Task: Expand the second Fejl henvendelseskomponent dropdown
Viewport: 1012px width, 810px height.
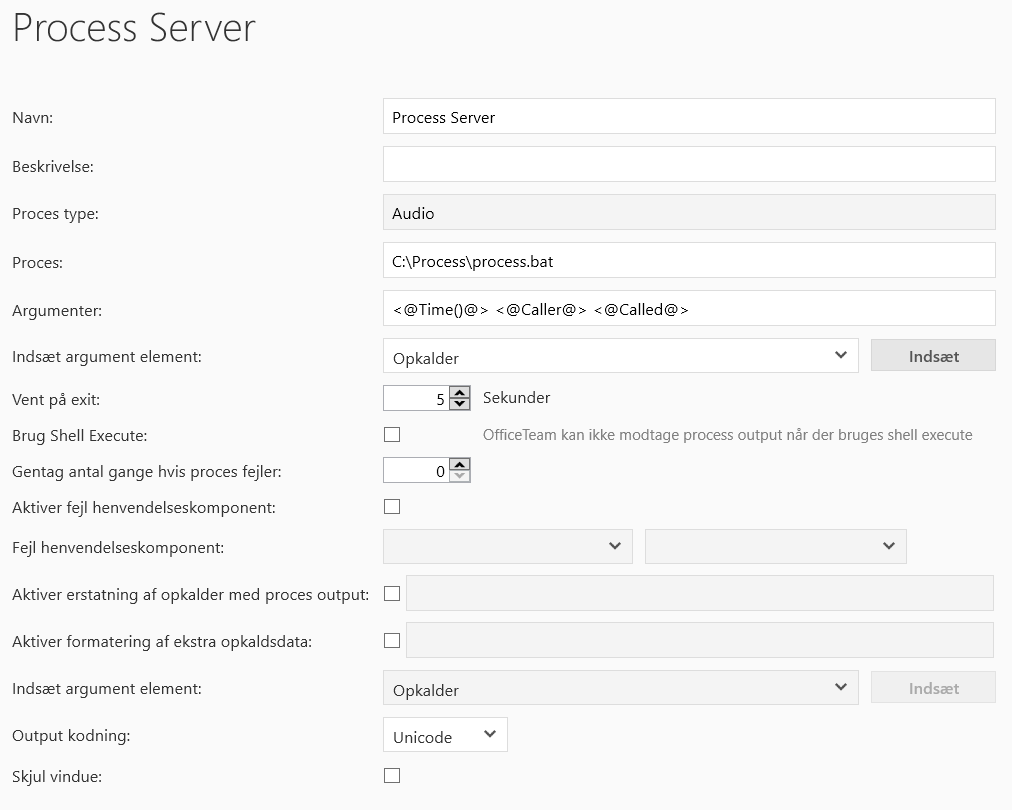Action: 776,546
